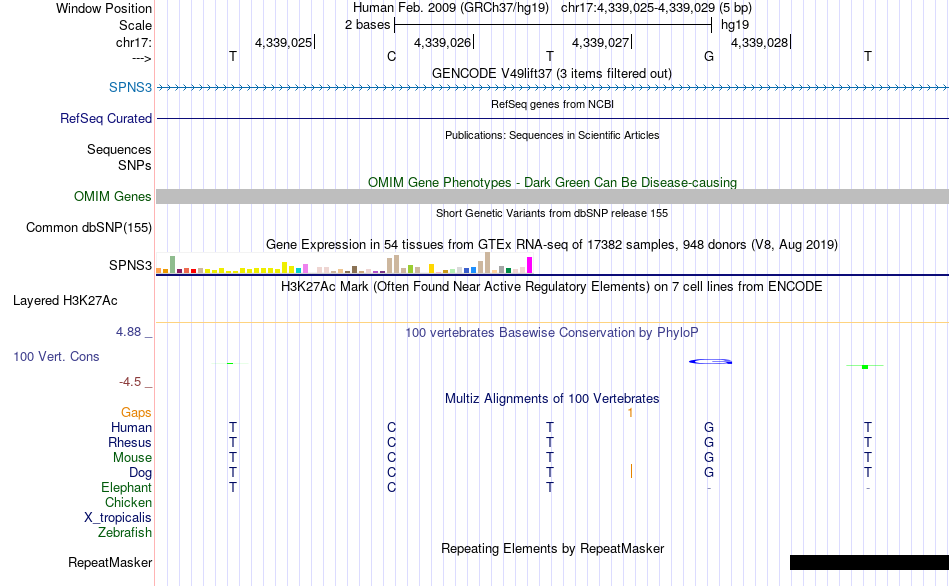Click the SPNS3 intron arrow line

click(552, 88)
